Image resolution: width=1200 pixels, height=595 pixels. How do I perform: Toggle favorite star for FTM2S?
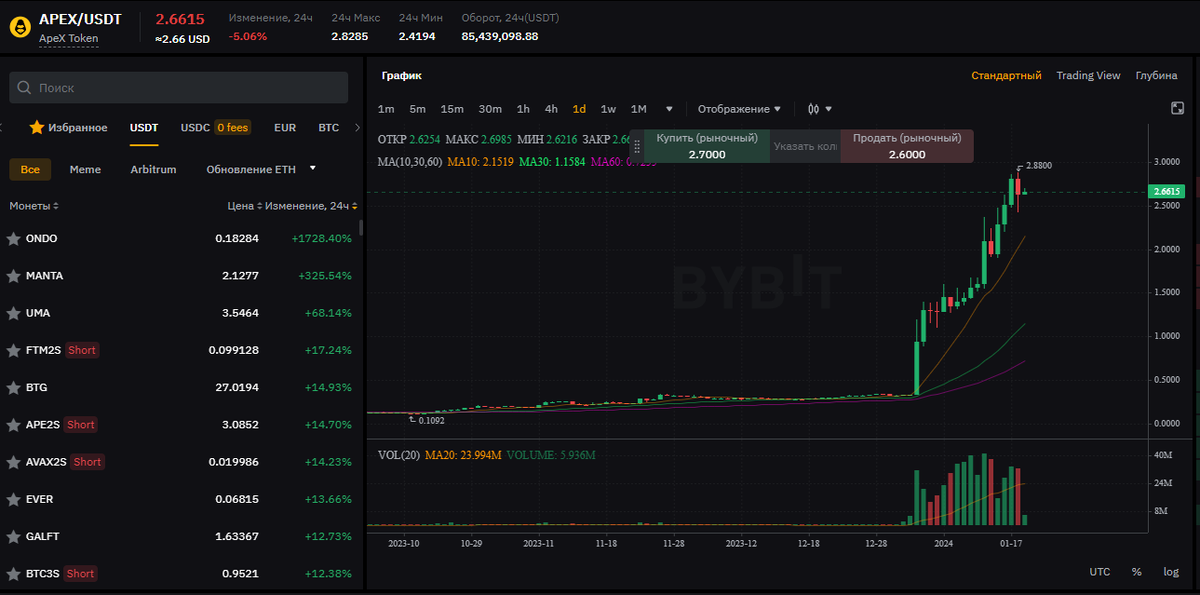coord(14,350)
